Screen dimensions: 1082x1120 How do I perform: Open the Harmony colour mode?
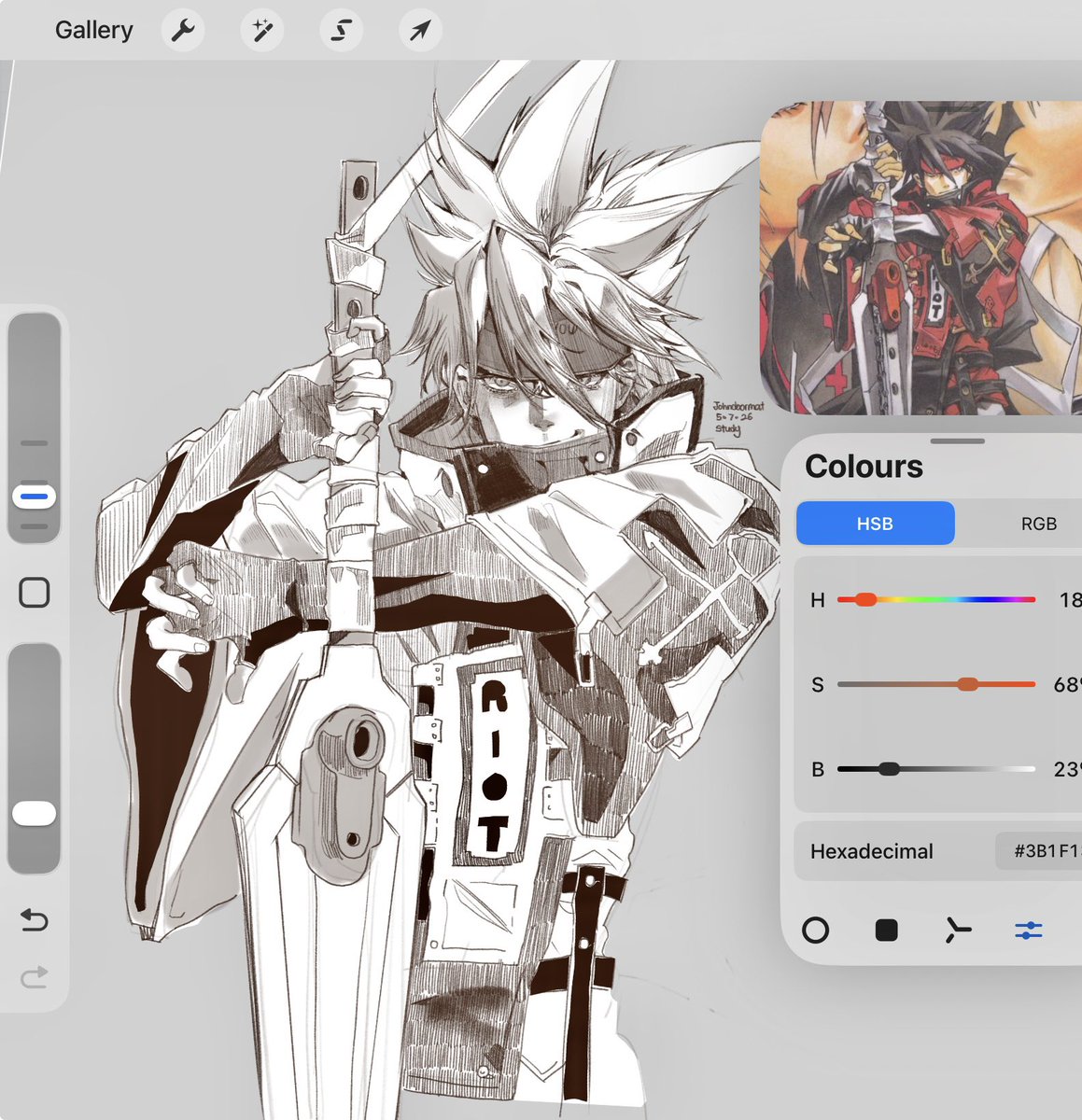click(x=957, y=930)
